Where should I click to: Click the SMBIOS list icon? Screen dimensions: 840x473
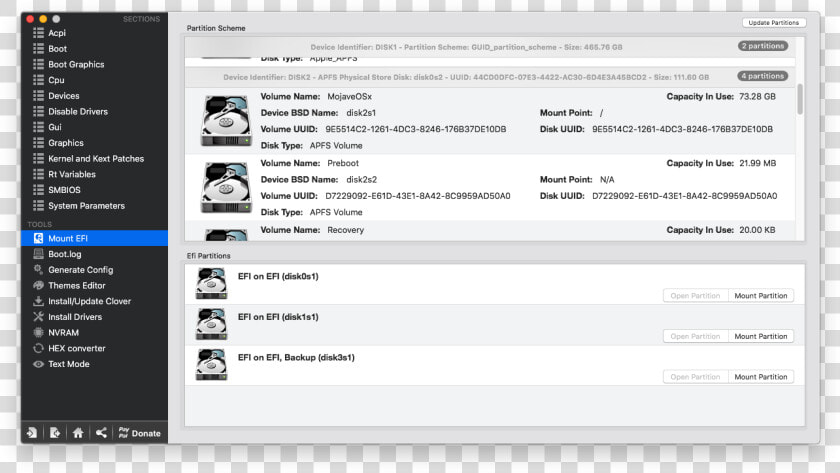pyautogui.click(x=38, y=190)
